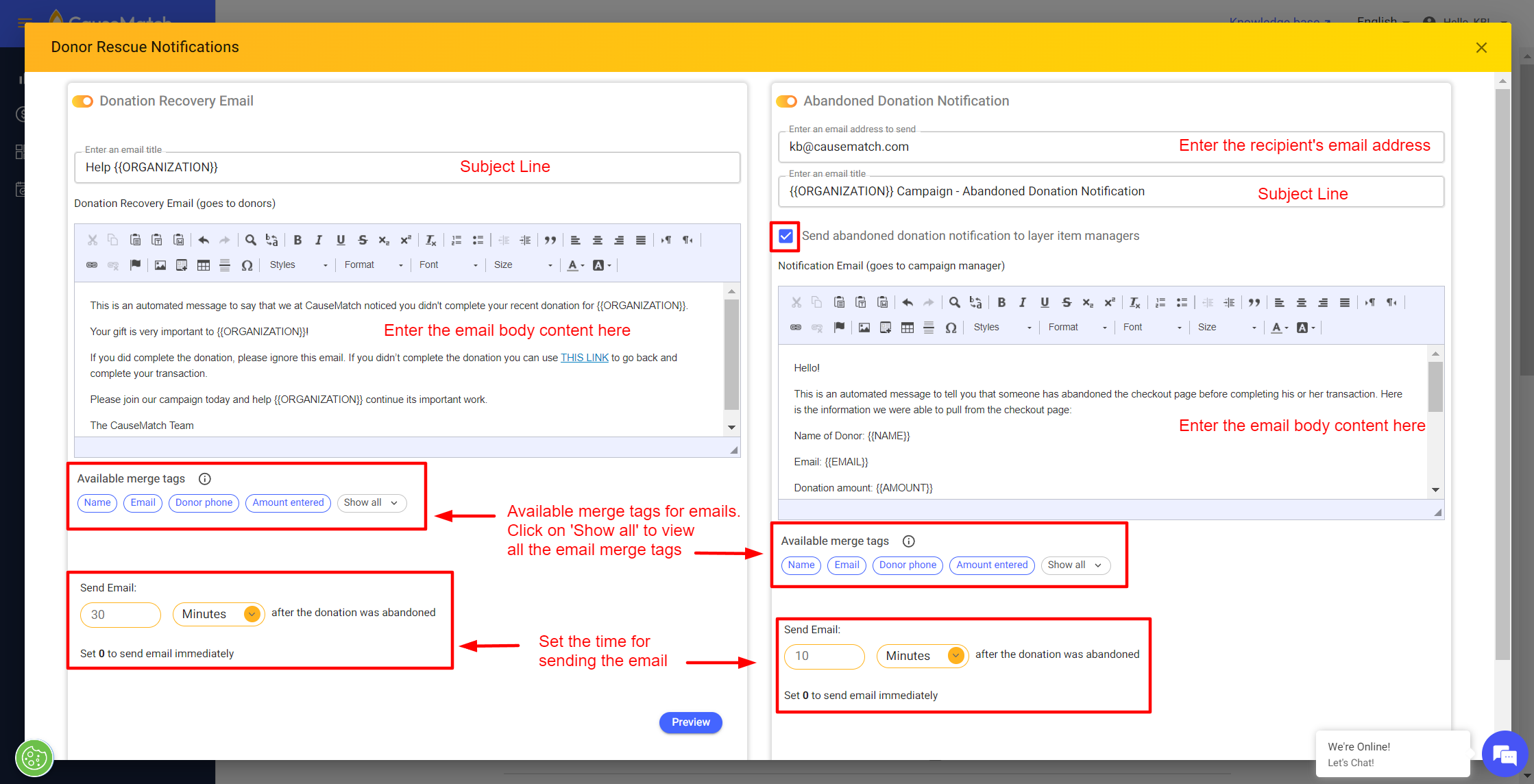Select the Donor phone tag in recovery panel
The height and width of the screenshot is (784, 1534).
[204, 503]
